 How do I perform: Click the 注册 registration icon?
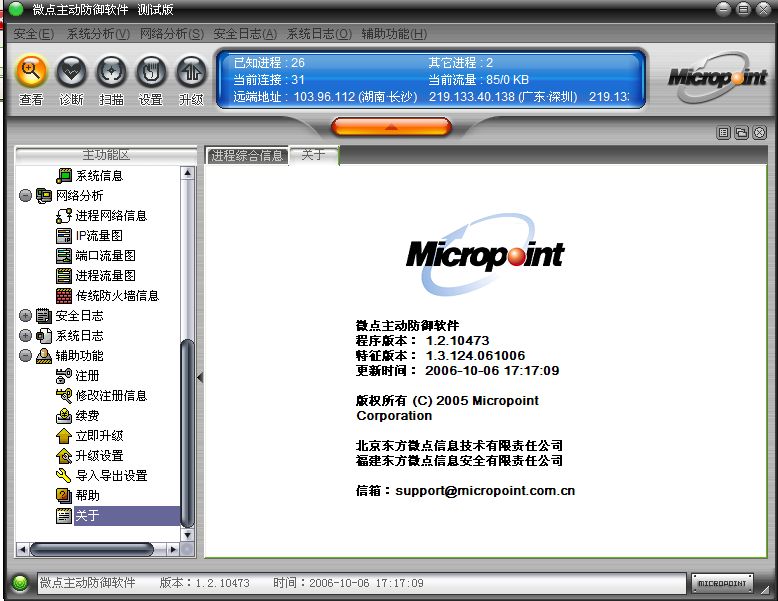tap(64, 376)
